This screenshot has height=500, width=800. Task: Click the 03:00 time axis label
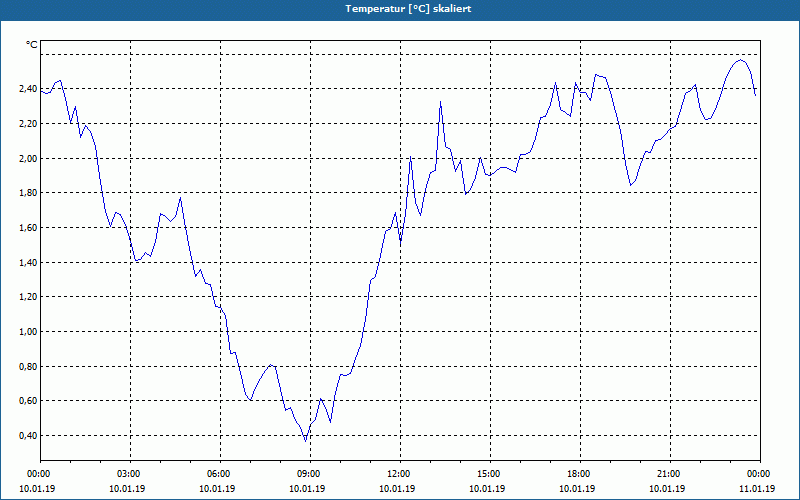click(131, 474)
